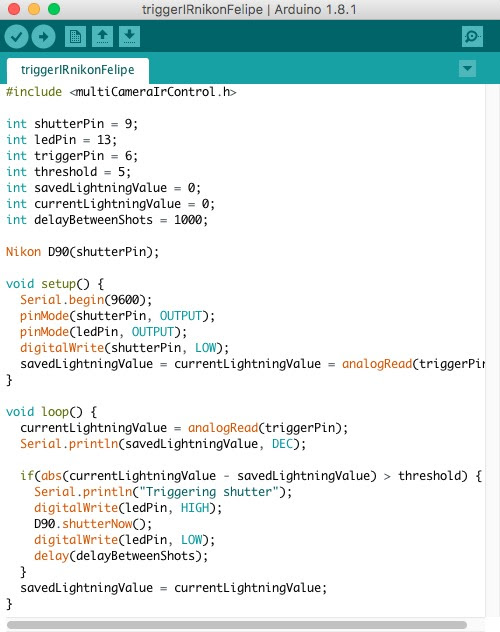Create a new sketch with New icon
Image resolution: width=500 pixels, height=632 pixels.
pos(75,37)
